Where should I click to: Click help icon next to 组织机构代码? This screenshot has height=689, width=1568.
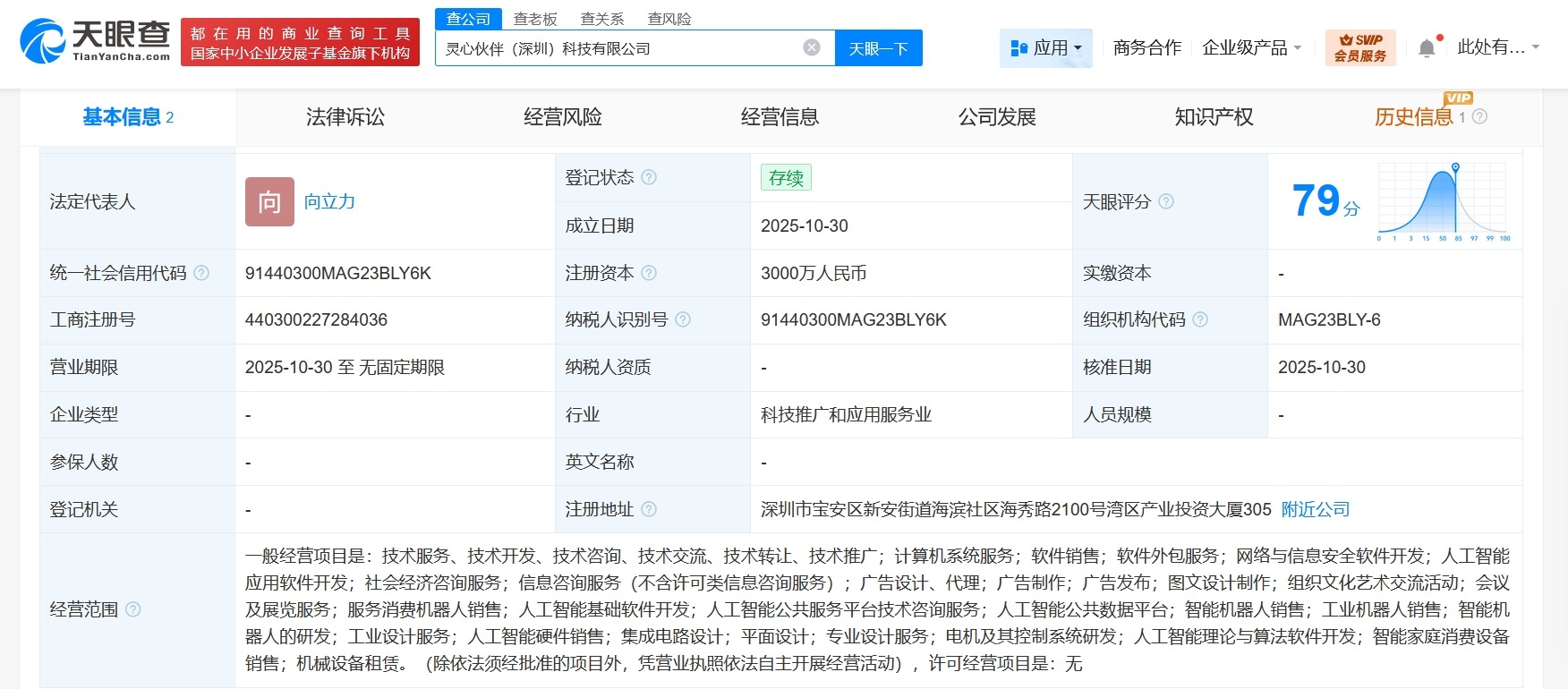pos(1200,319)
